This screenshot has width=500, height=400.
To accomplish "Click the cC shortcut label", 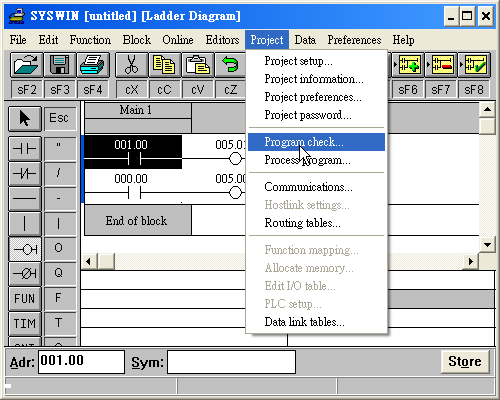I will 165,90.
